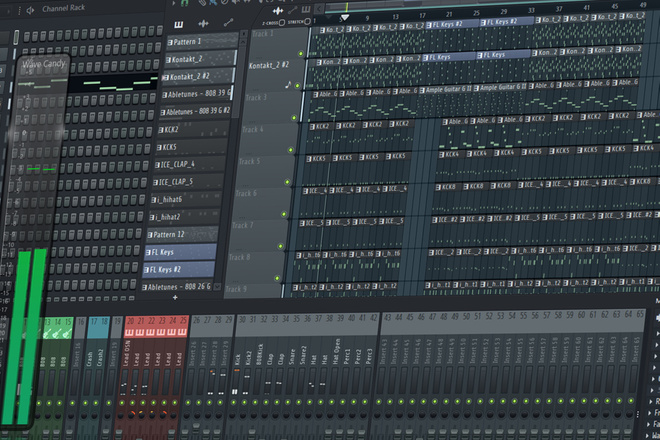Select Track 8 header in playlist
Screen dimensions: 660x440
256,266
